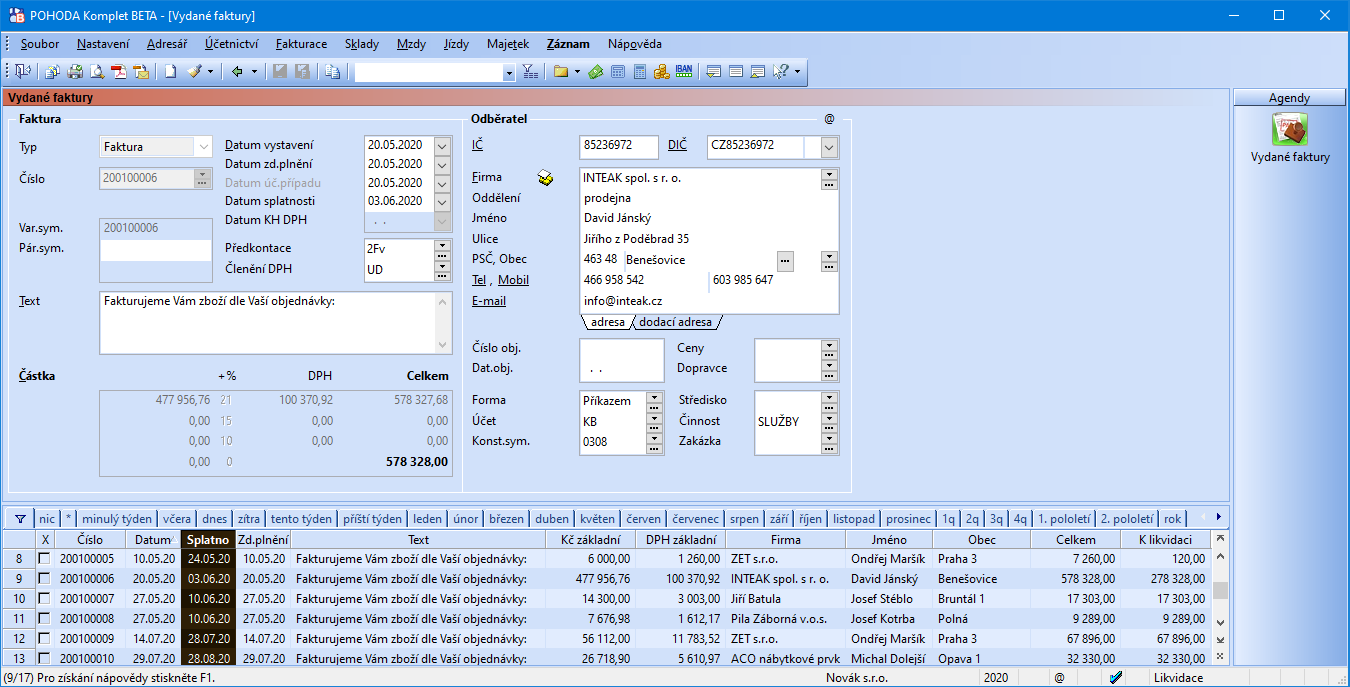
Task: Click the IČ underlined label link
Action: click(477, 146)
